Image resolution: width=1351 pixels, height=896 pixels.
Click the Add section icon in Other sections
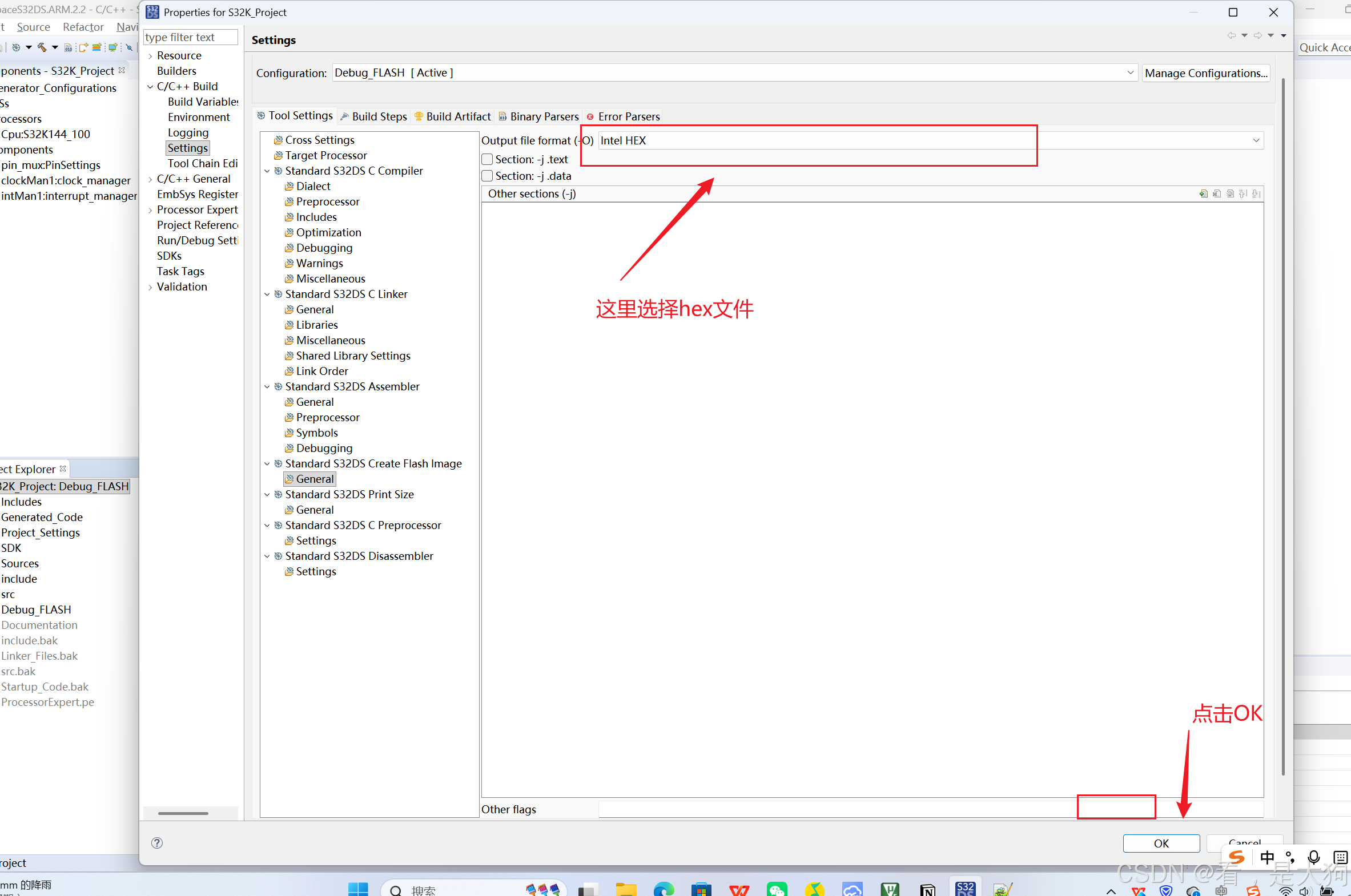click(x=1204, y=193)
